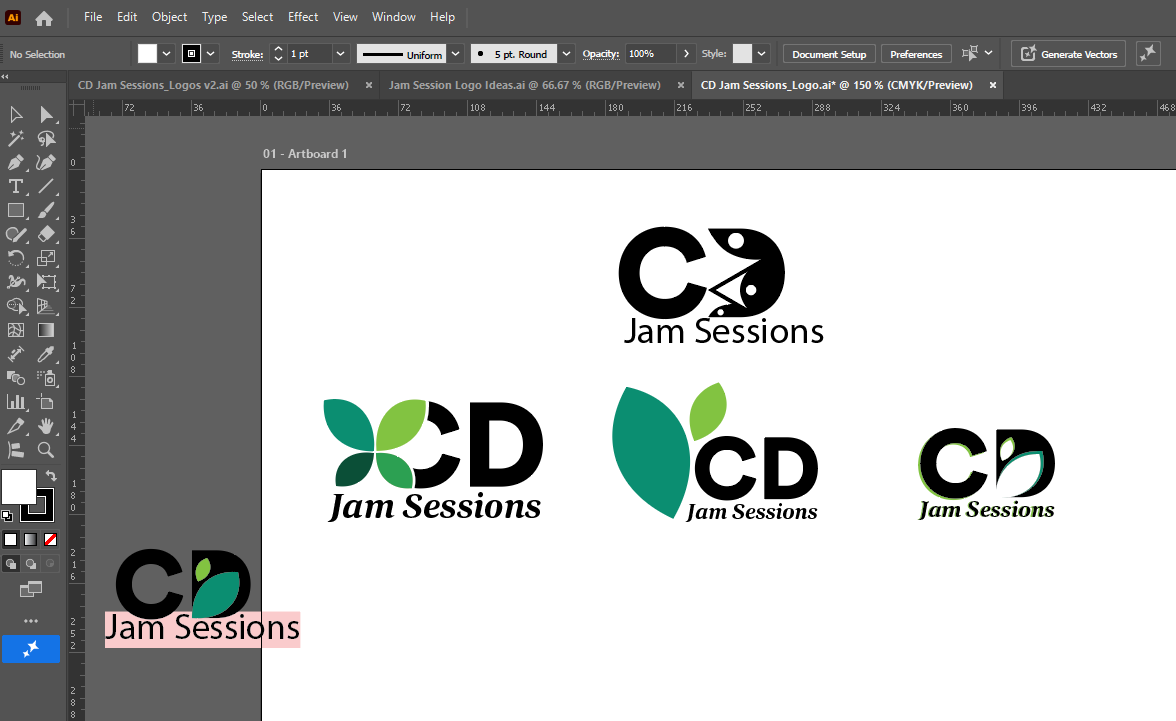Click the Preferences button

(916, 54)
